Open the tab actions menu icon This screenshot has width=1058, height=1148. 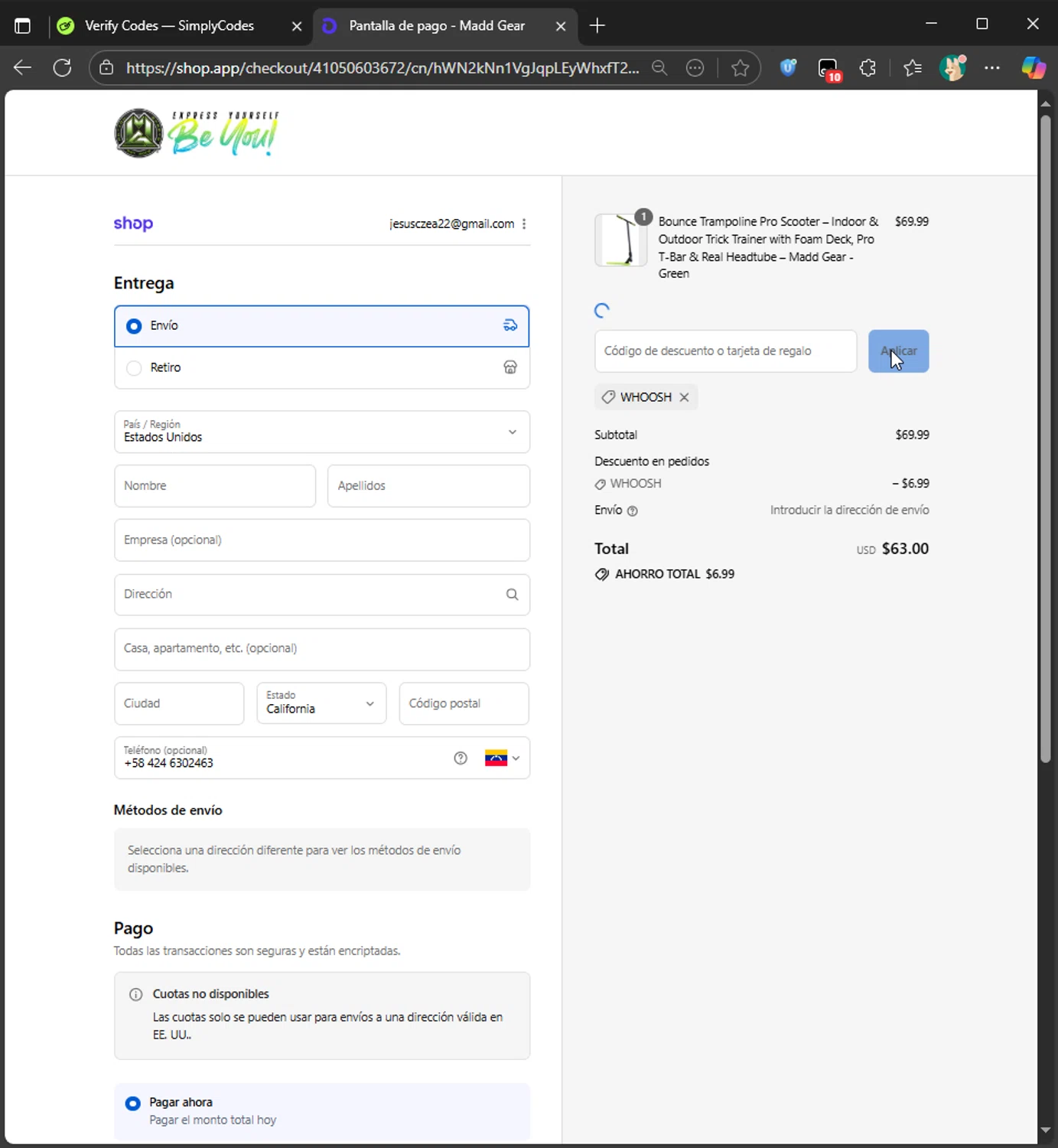pos(22,26)
